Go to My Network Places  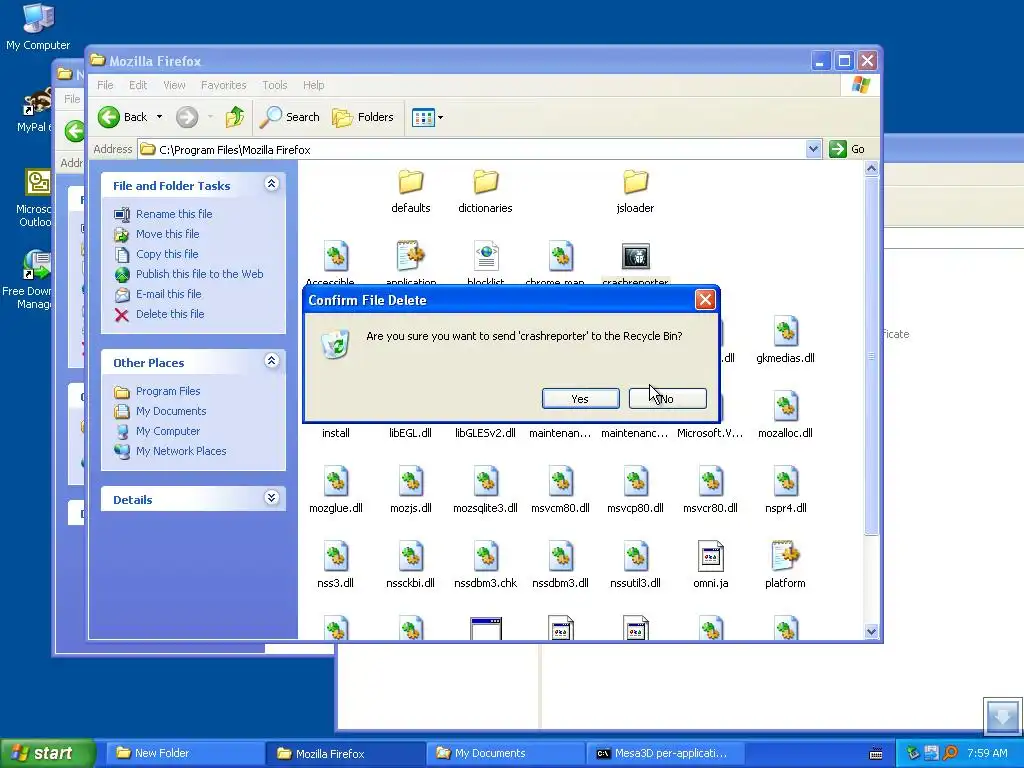pos(181,451)
